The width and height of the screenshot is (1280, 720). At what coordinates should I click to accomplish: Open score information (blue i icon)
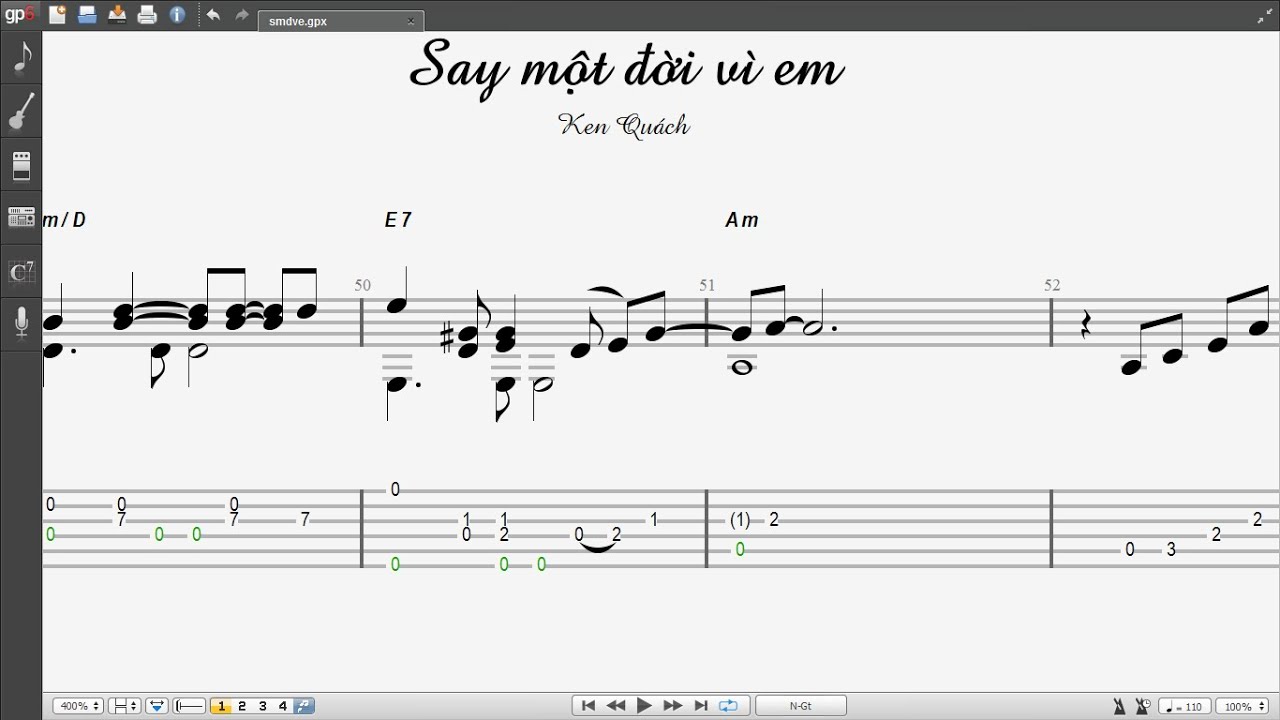[x=177, y=15]
